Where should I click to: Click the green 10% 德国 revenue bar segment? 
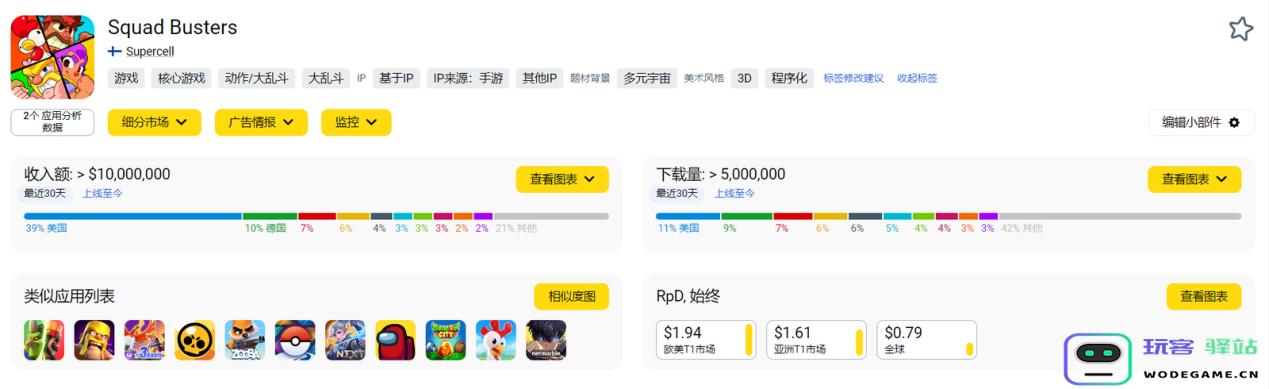[270, 216]
